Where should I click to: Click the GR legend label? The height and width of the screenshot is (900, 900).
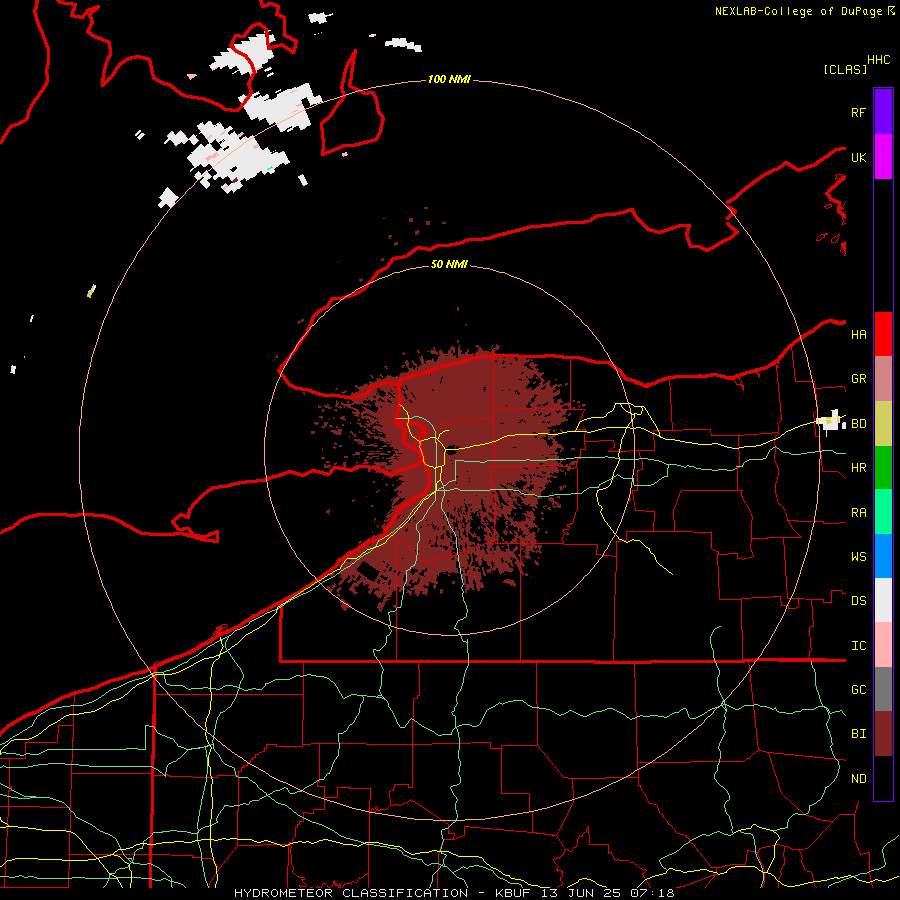[859, 379]
